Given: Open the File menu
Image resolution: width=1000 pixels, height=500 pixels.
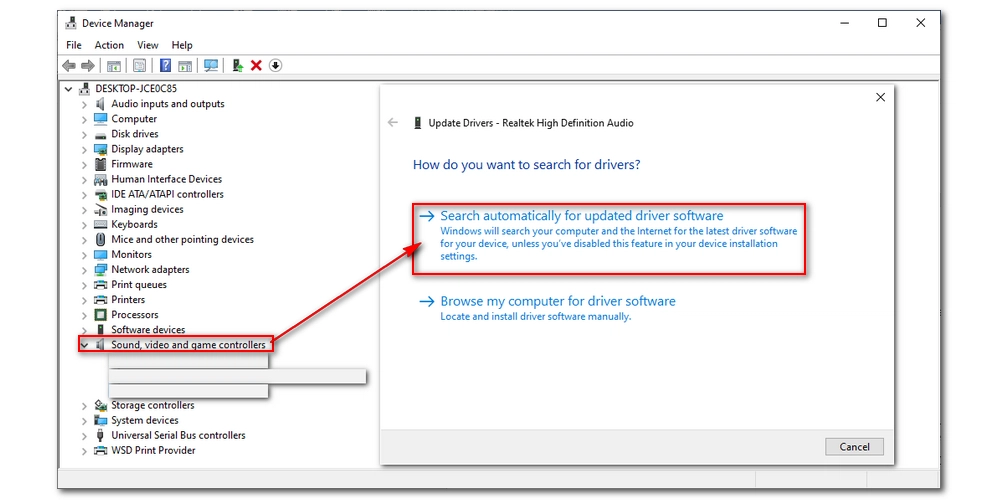Looking at the screenshot, I should pos(73,45).
